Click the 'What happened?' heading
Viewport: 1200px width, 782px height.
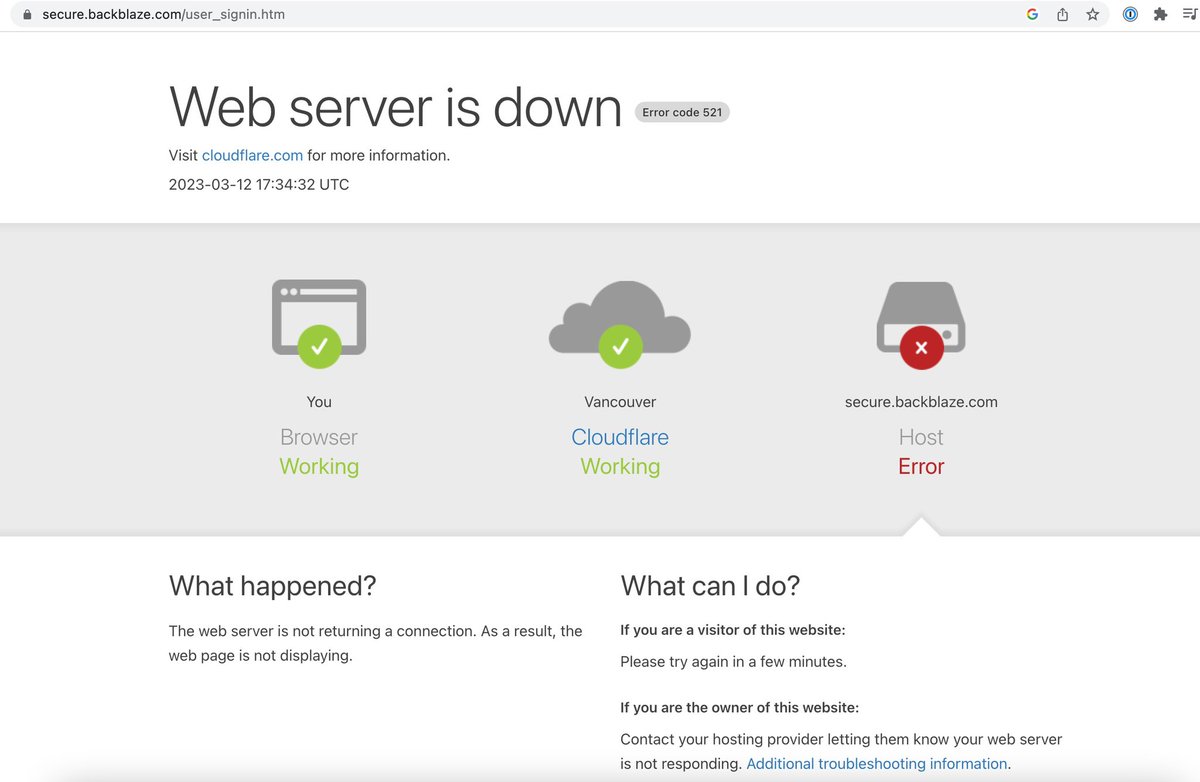pos(273,586)
